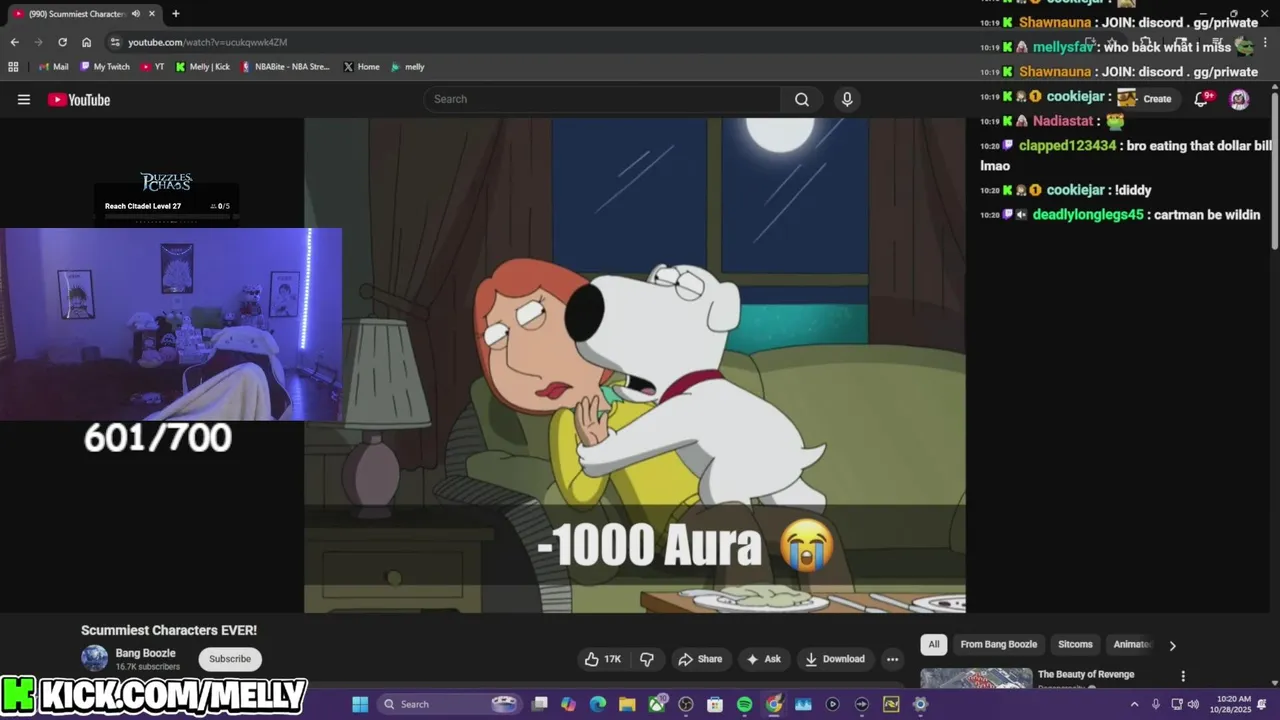Viewport: 1280px width, 720px height.
Task: Click the youtube.com address bar URL
Action: coord(208,42)
